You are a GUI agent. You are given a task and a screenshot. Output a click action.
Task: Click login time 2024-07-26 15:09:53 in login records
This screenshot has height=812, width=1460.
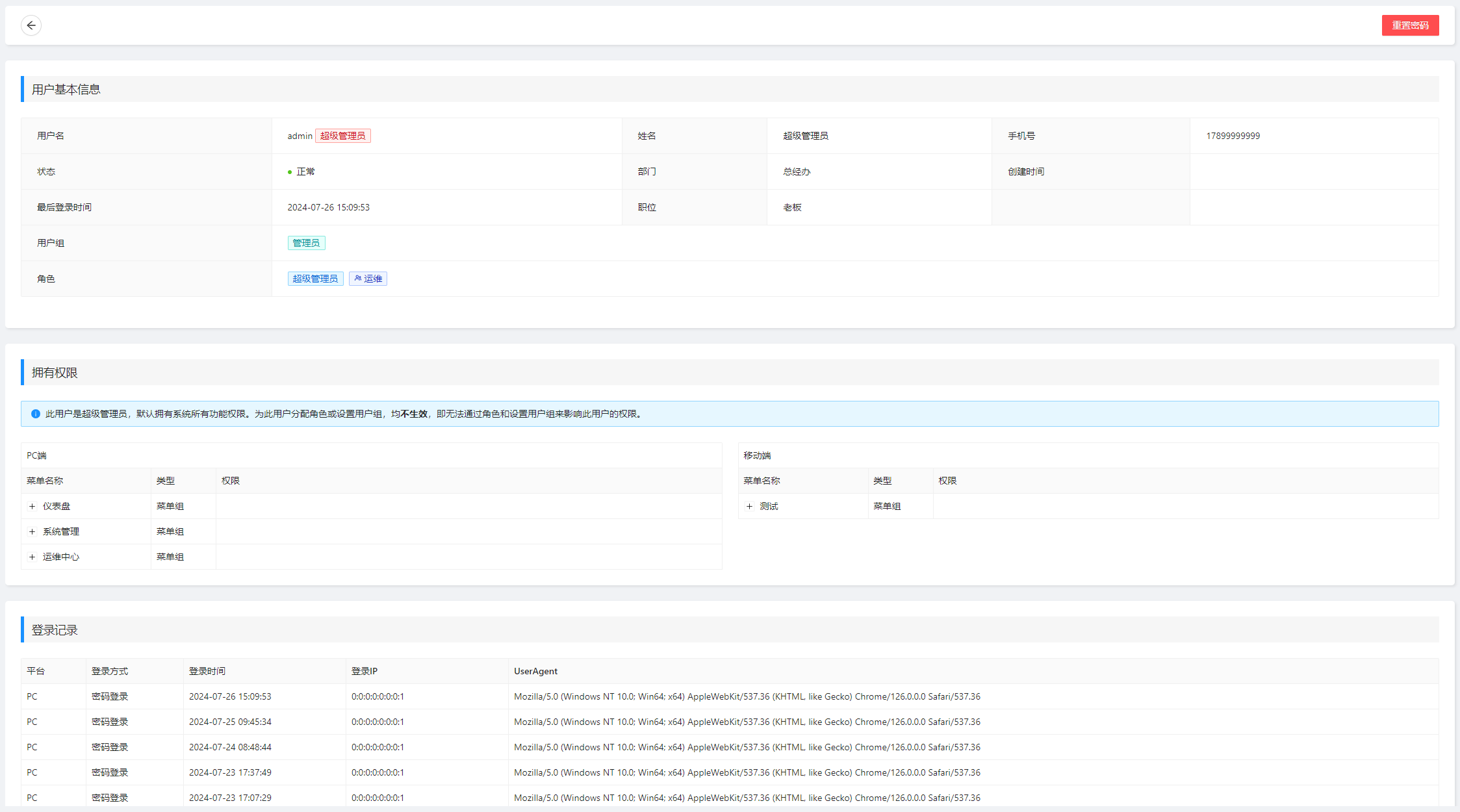(230, 696)
